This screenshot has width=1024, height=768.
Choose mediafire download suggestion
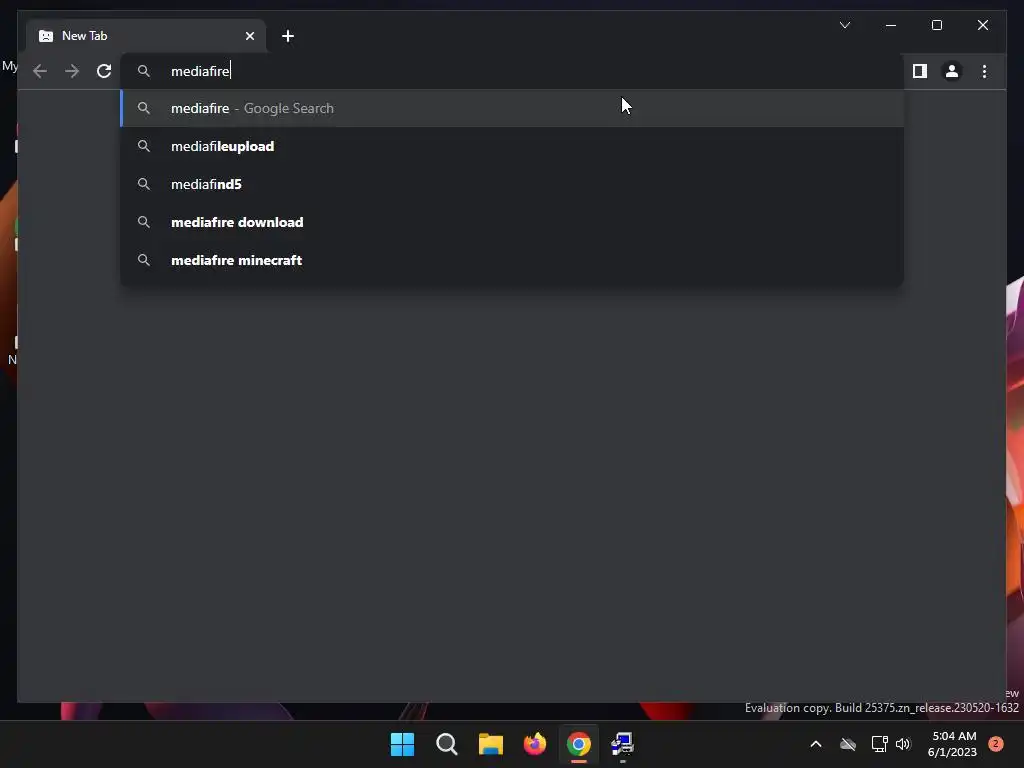[x=513, y=222]
